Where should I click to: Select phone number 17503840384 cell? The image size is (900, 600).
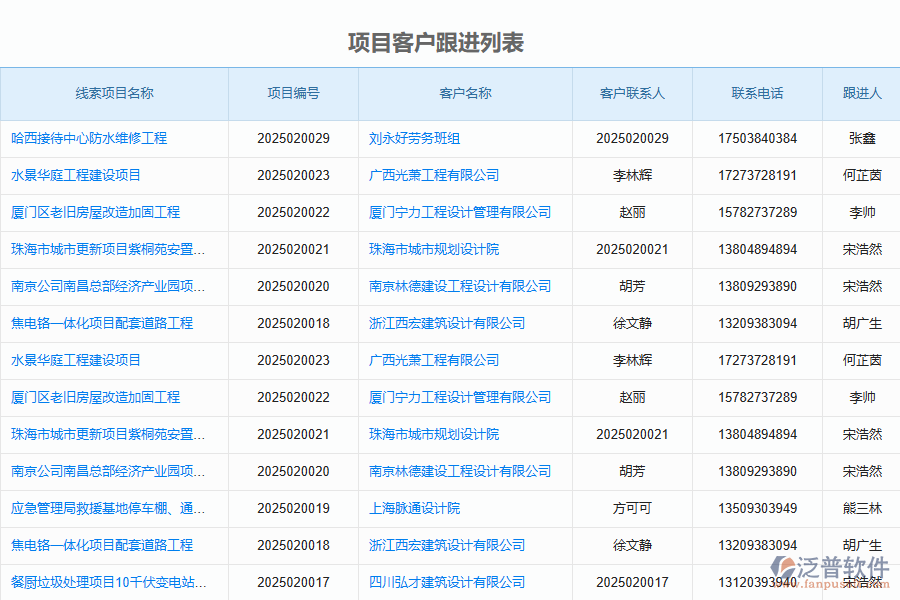coord(757,138)
